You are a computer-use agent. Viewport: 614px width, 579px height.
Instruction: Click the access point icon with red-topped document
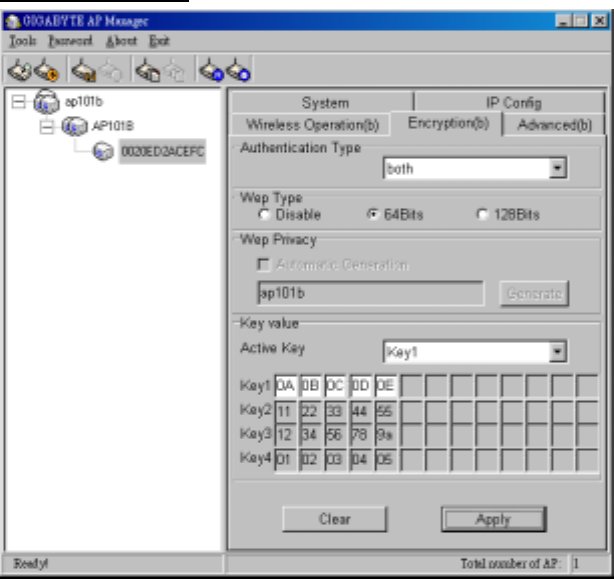148,70
